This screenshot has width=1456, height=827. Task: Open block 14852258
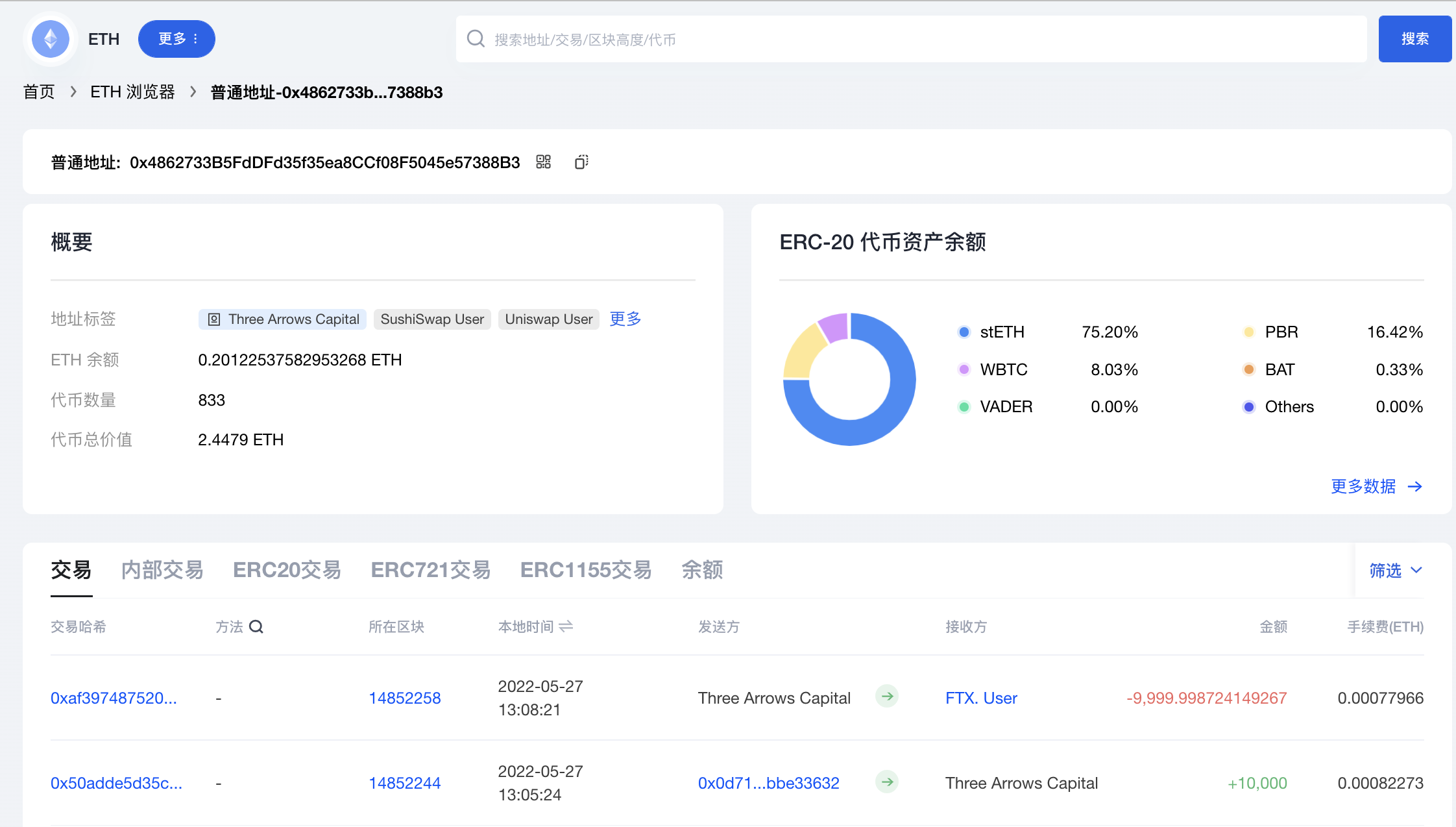point(405,698)
